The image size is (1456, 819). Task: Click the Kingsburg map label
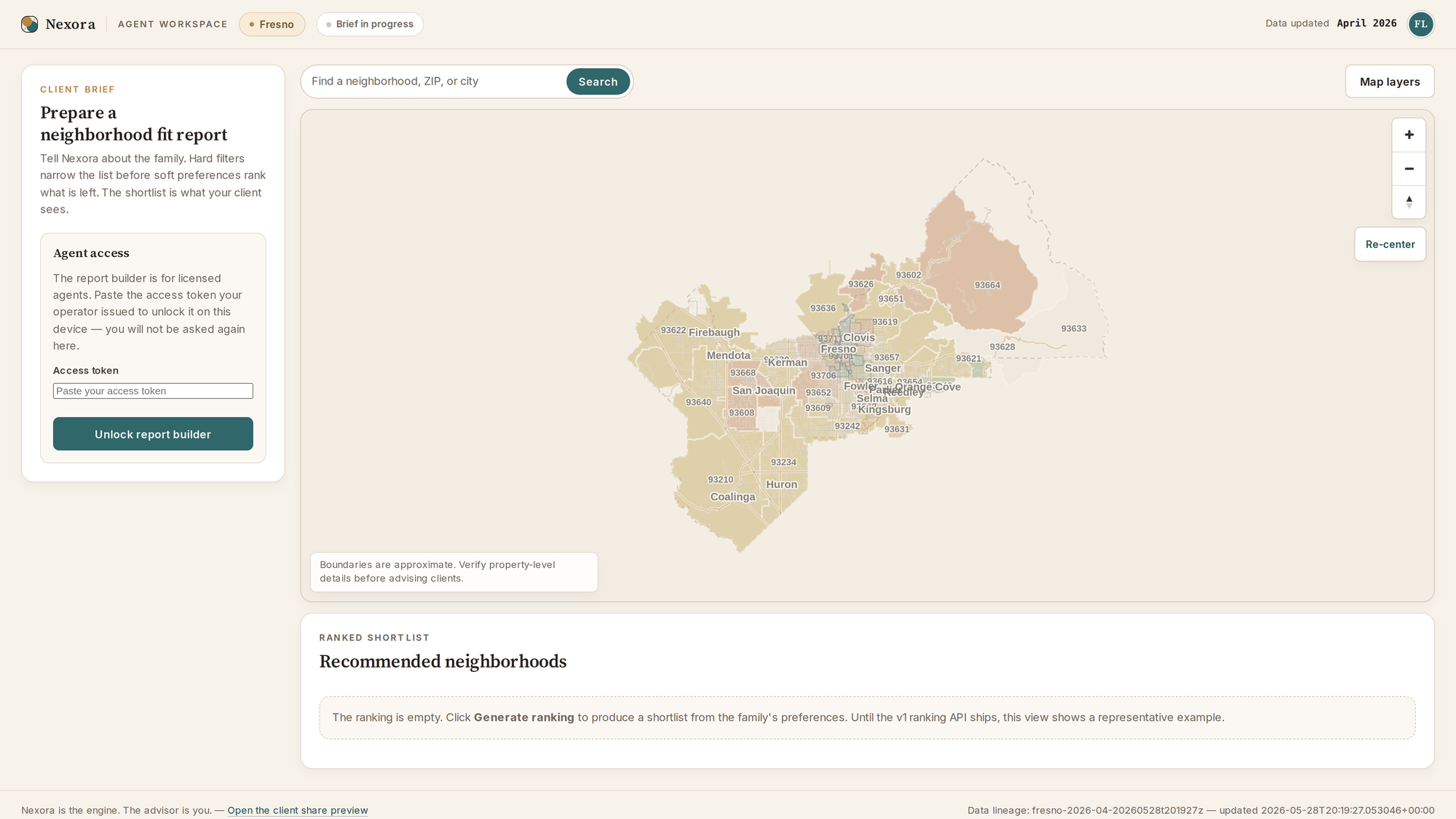coord(884,410)
